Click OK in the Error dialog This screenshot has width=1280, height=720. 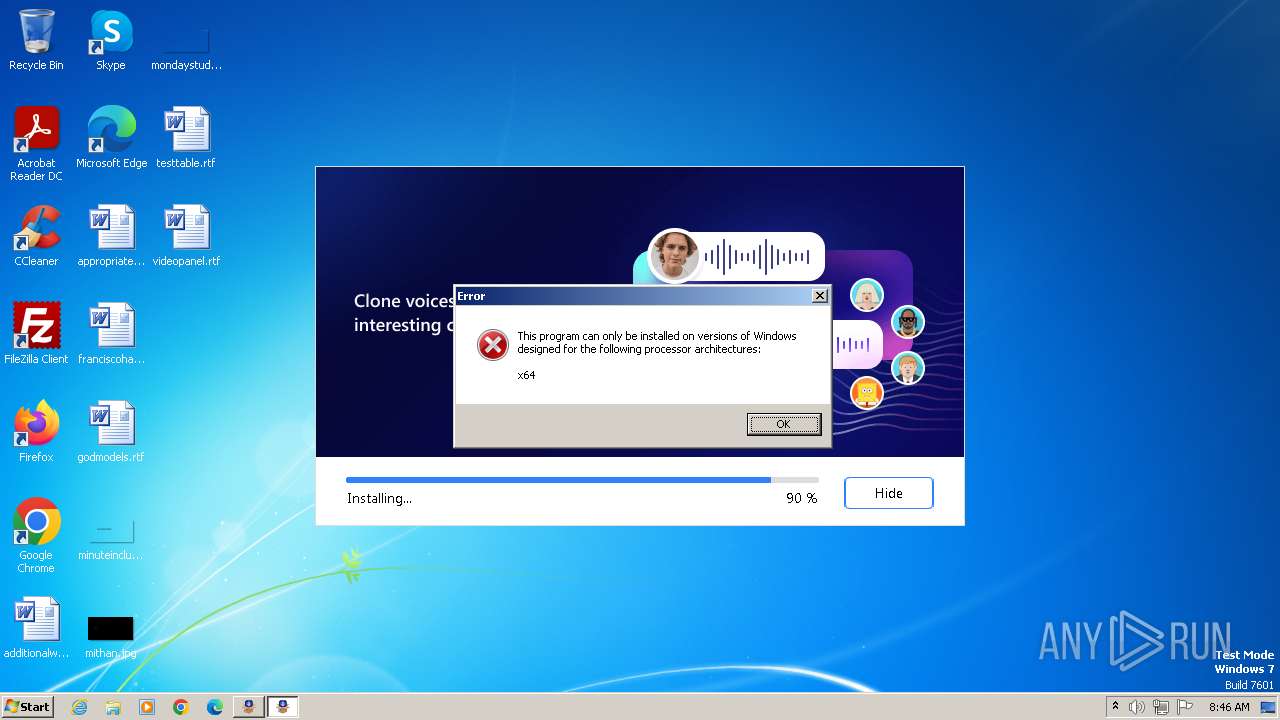pos(784,424)
